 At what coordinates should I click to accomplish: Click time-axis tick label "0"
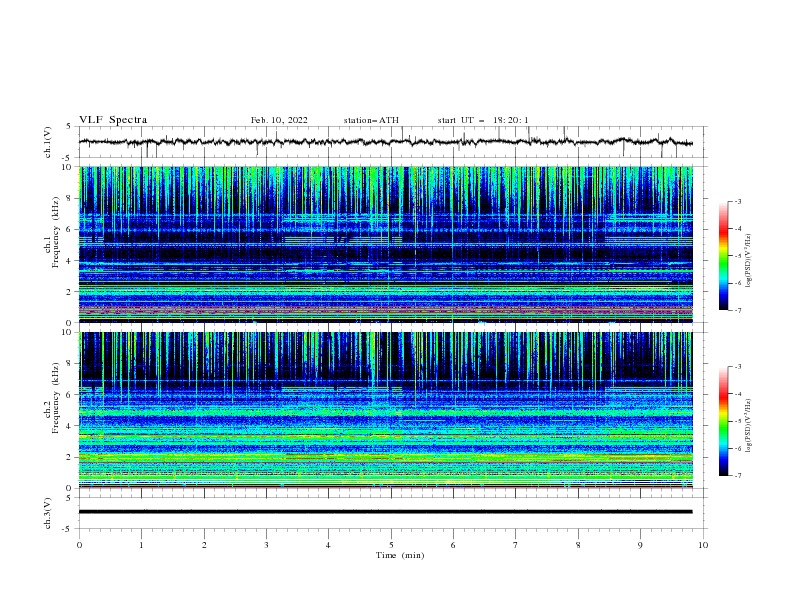[79, 545]
